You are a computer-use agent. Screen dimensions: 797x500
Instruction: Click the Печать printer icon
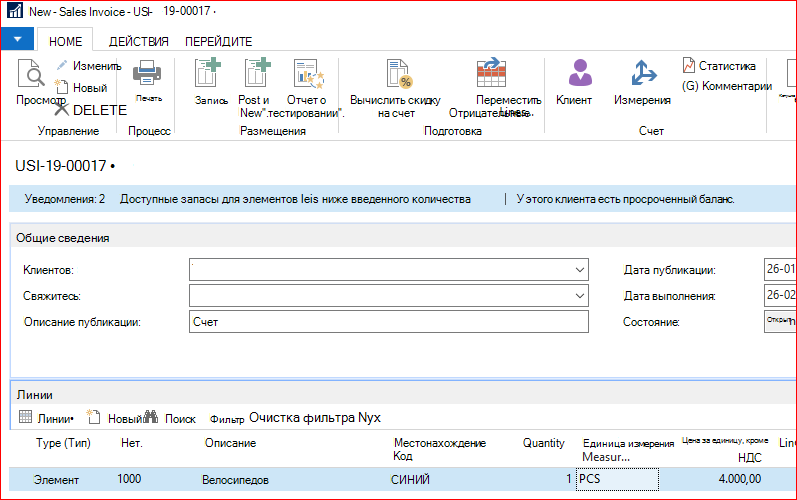tap(147, 73)
